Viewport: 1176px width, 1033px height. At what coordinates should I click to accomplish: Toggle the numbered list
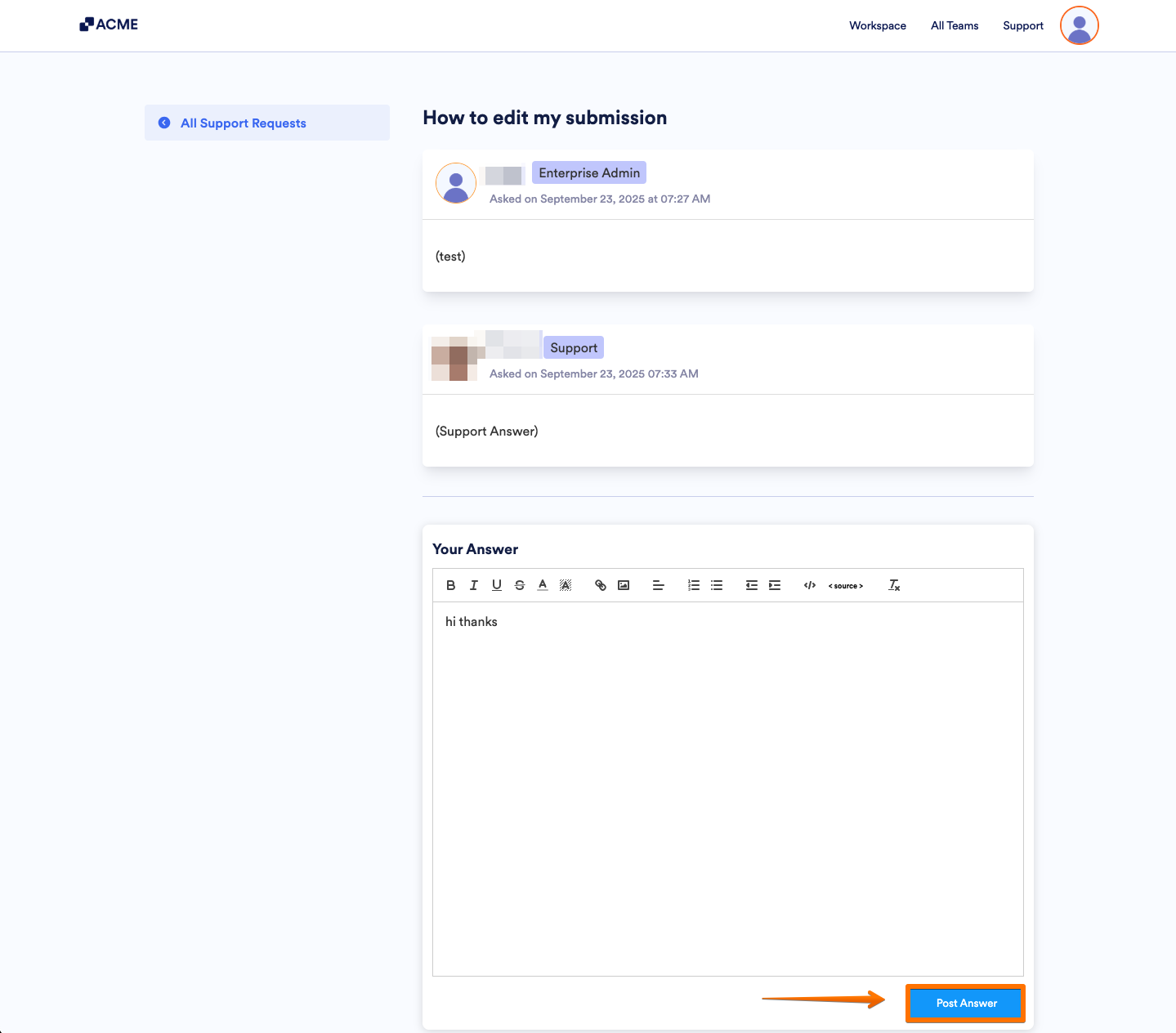pos(693,585)
